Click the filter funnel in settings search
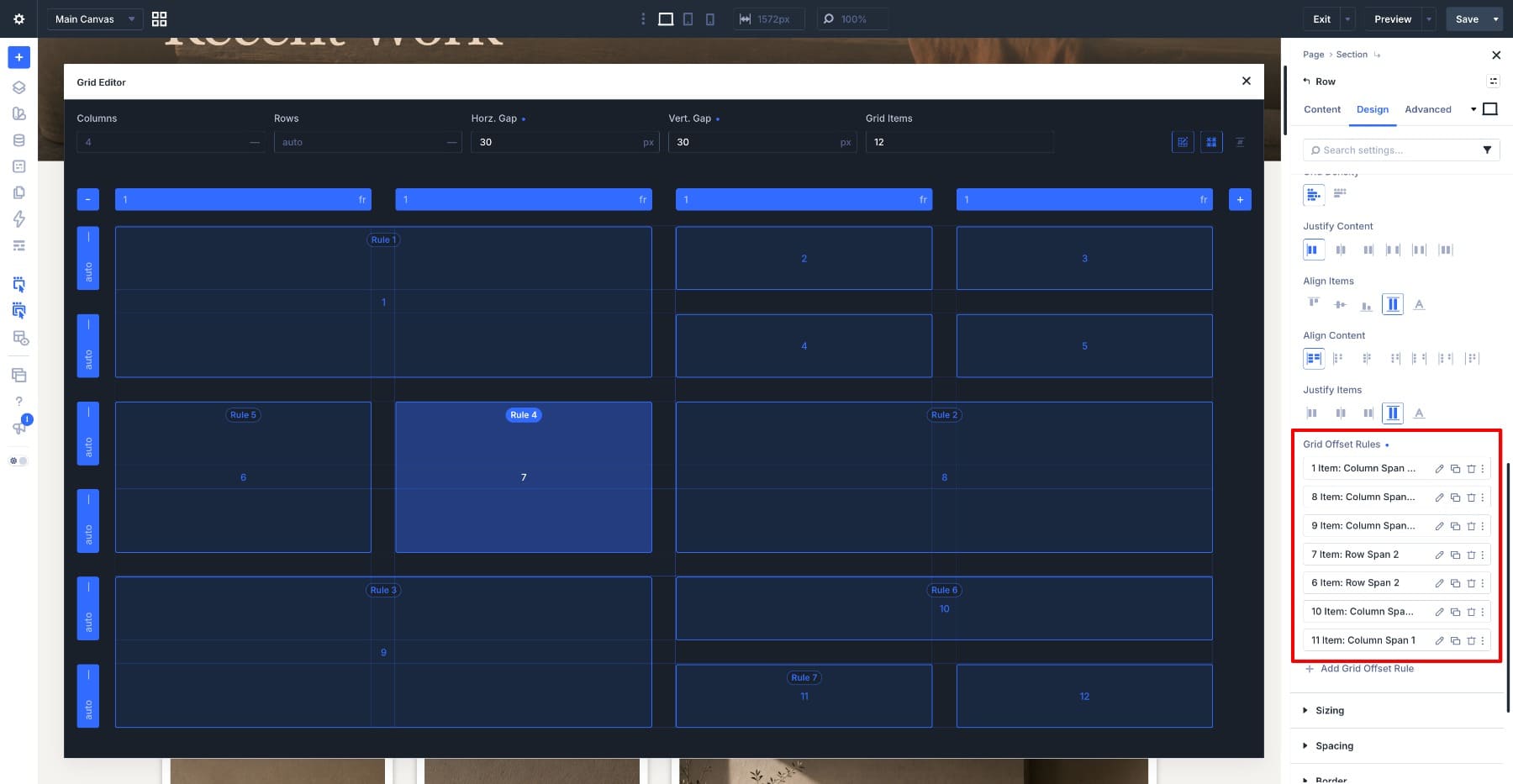 [x=1487, y=150]
